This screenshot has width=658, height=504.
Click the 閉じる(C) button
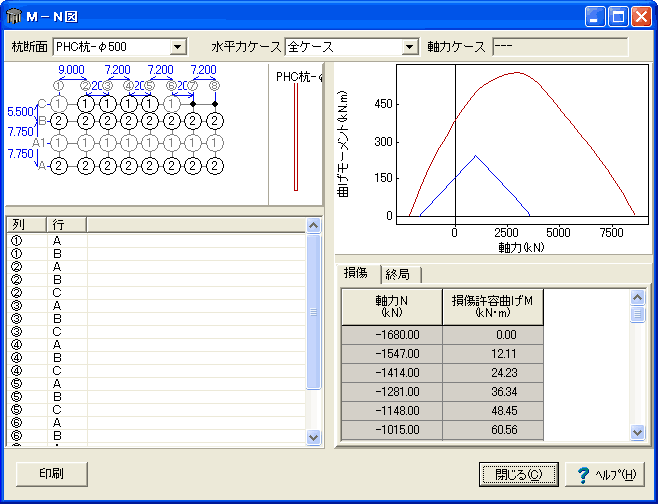(x=519, y=474)
